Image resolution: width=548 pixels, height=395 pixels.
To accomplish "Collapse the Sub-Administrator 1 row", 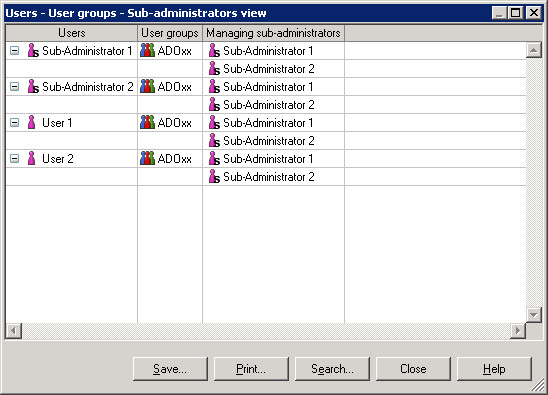I will coord(14,51).
